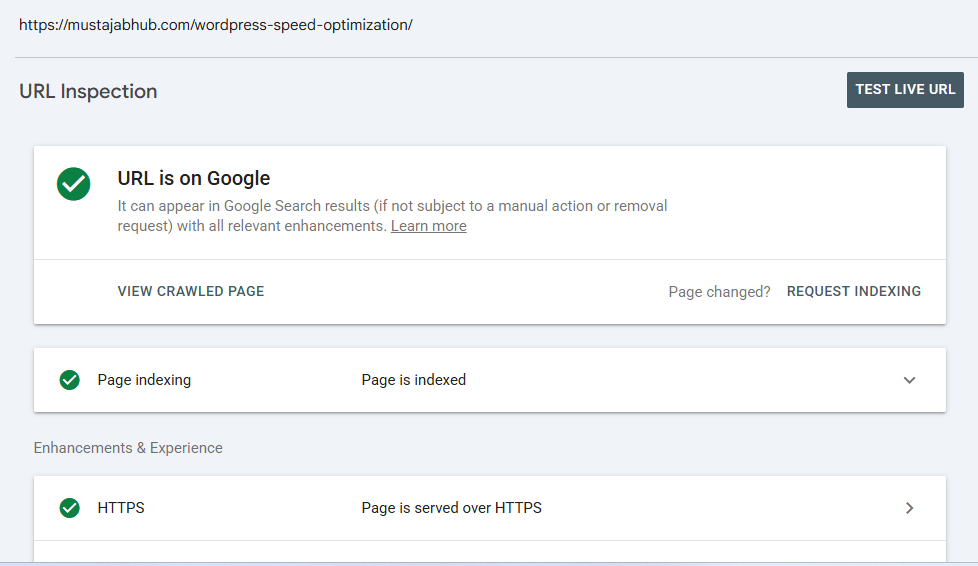Click the inspected URL text at top
This screenshot has height=566, width=978.
(216, 25)
